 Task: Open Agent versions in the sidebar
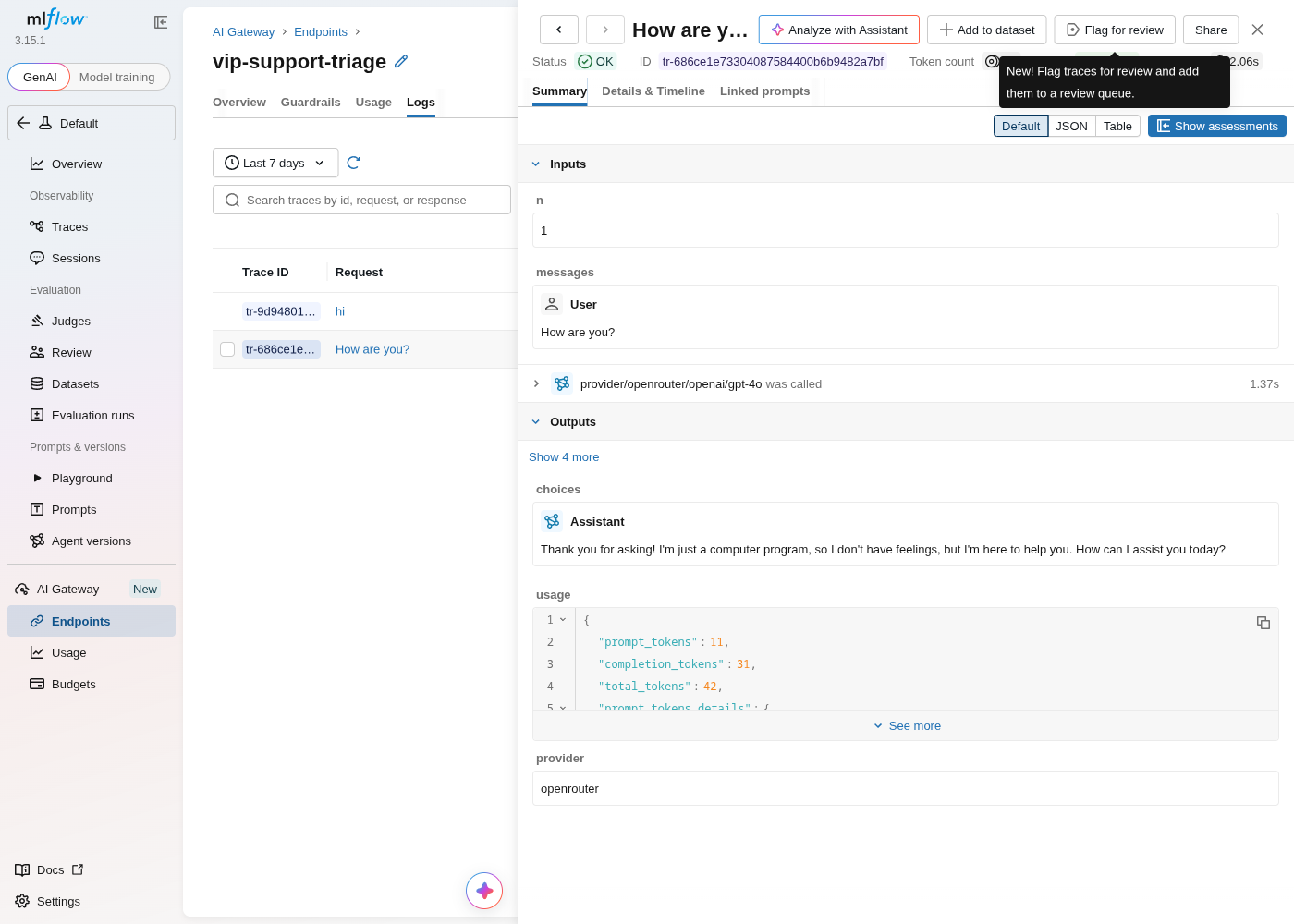(x=92, y=541)
